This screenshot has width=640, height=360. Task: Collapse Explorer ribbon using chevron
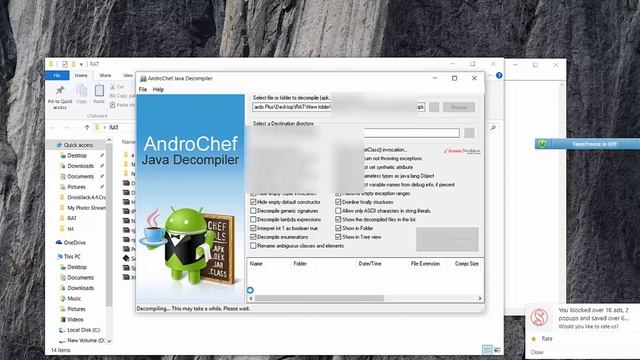click(x=490, y=76)
